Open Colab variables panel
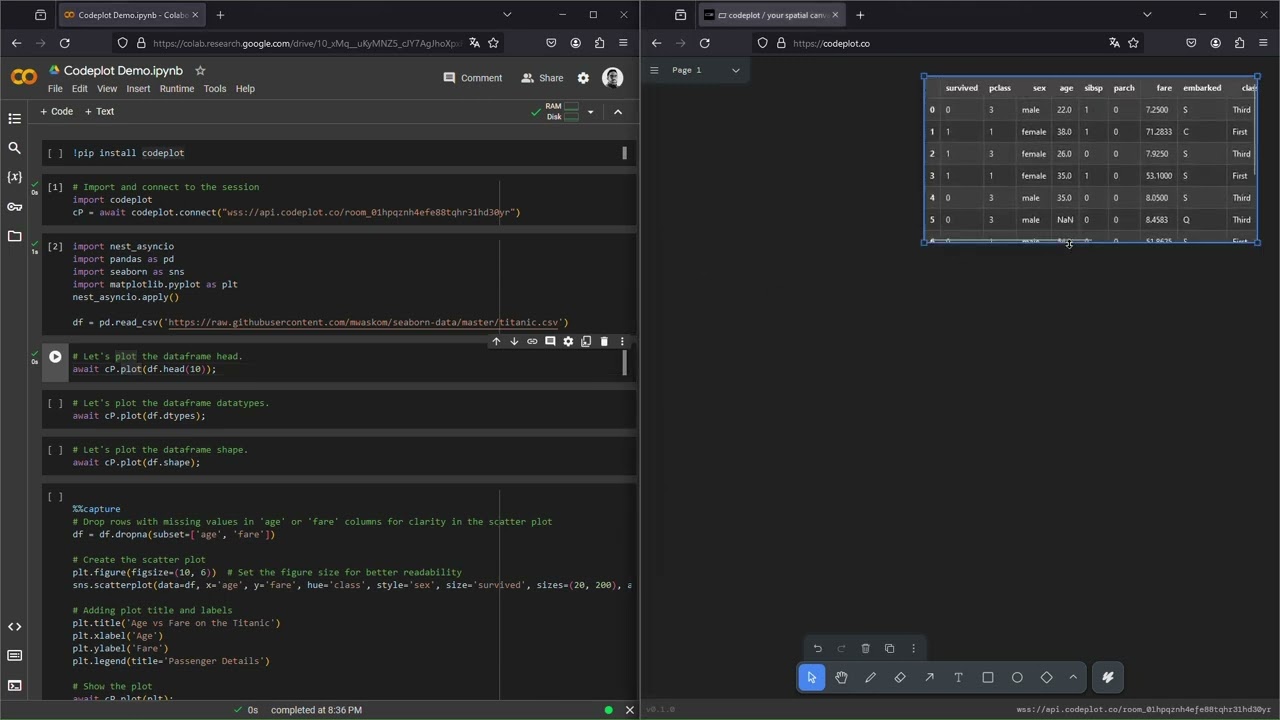 point(14,177)
